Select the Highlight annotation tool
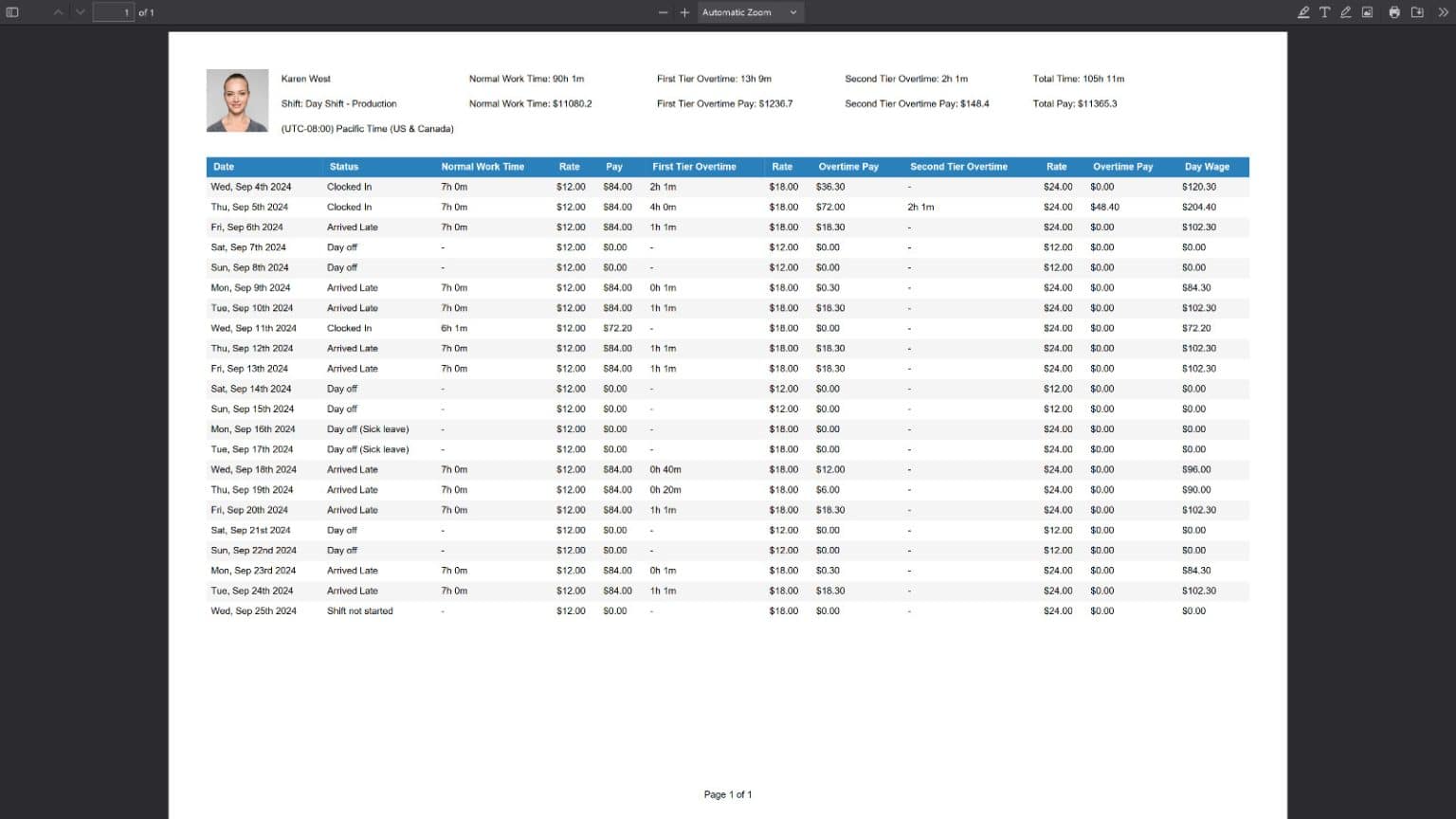The image size is (1456, 819). [1303, 12]
